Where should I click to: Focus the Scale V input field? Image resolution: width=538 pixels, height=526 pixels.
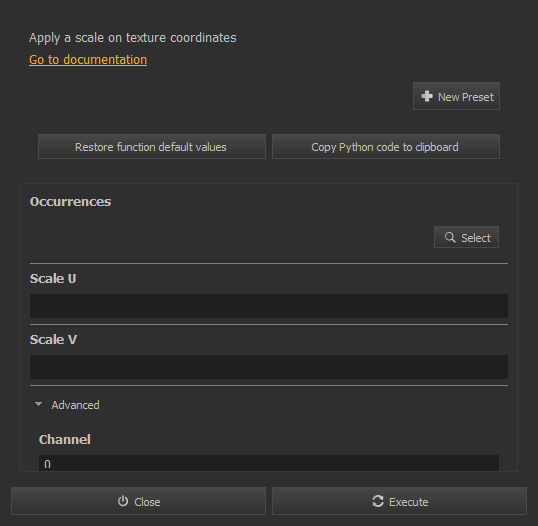(x=269, y=367)
